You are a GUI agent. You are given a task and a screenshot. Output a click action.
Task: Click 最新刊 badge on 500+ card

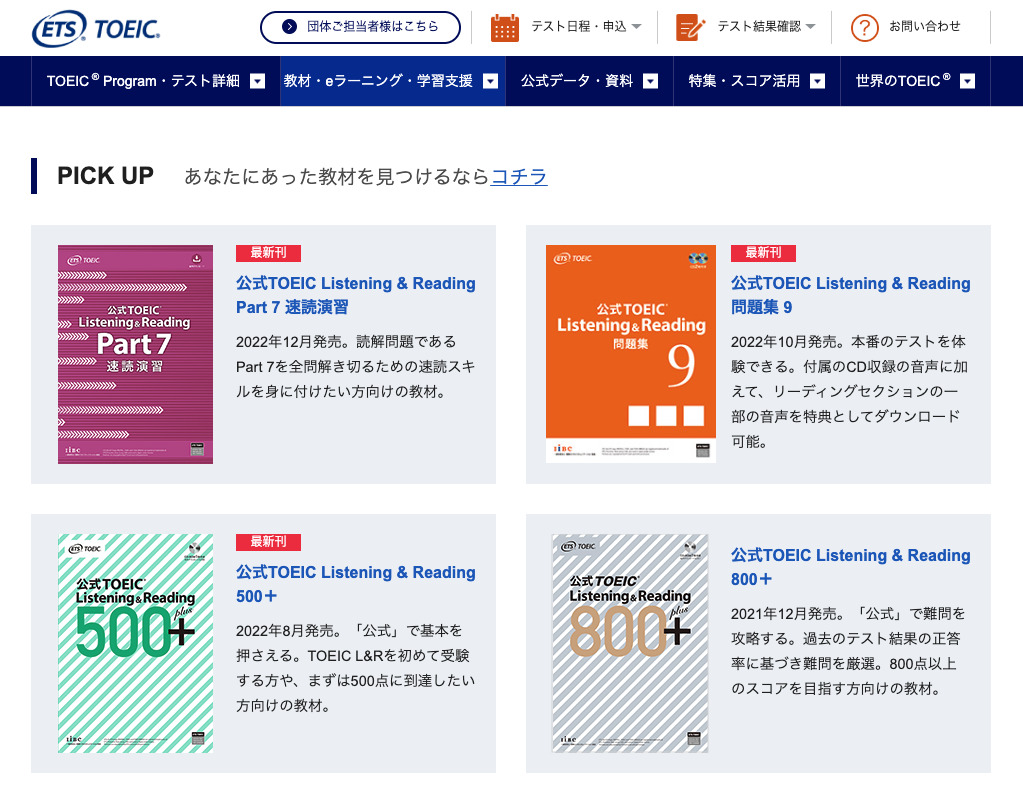pos(268,542)
